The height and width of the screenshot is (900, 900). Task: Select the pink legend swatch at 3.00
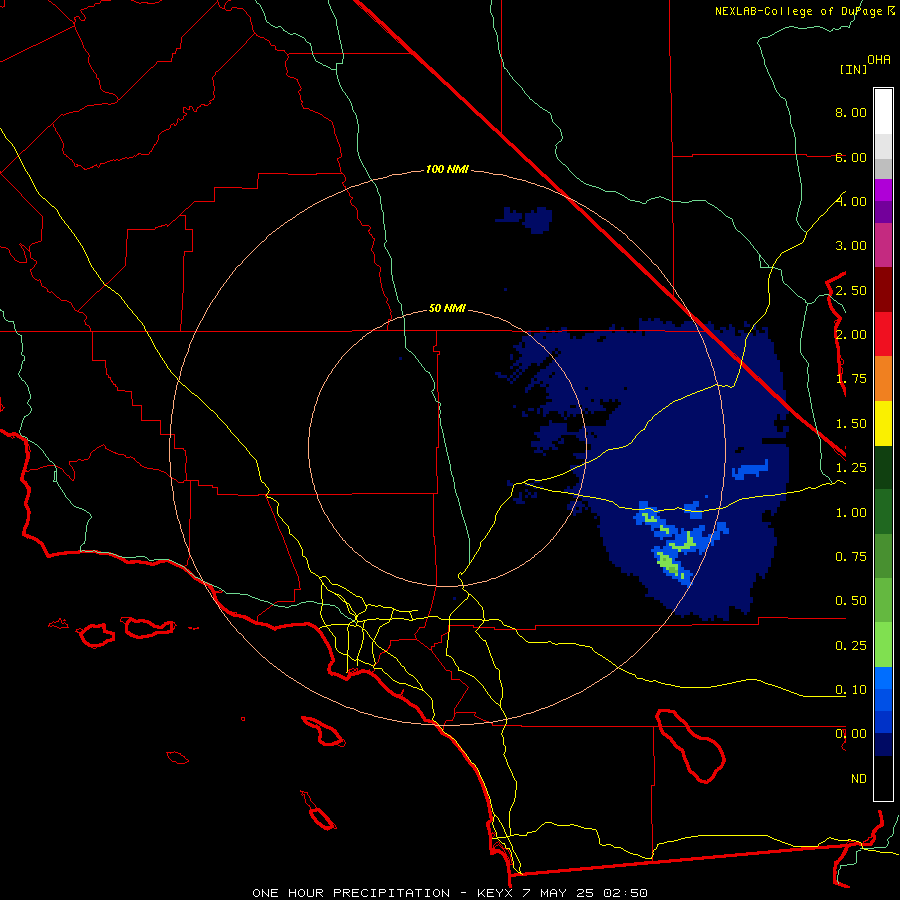(883, 245)
